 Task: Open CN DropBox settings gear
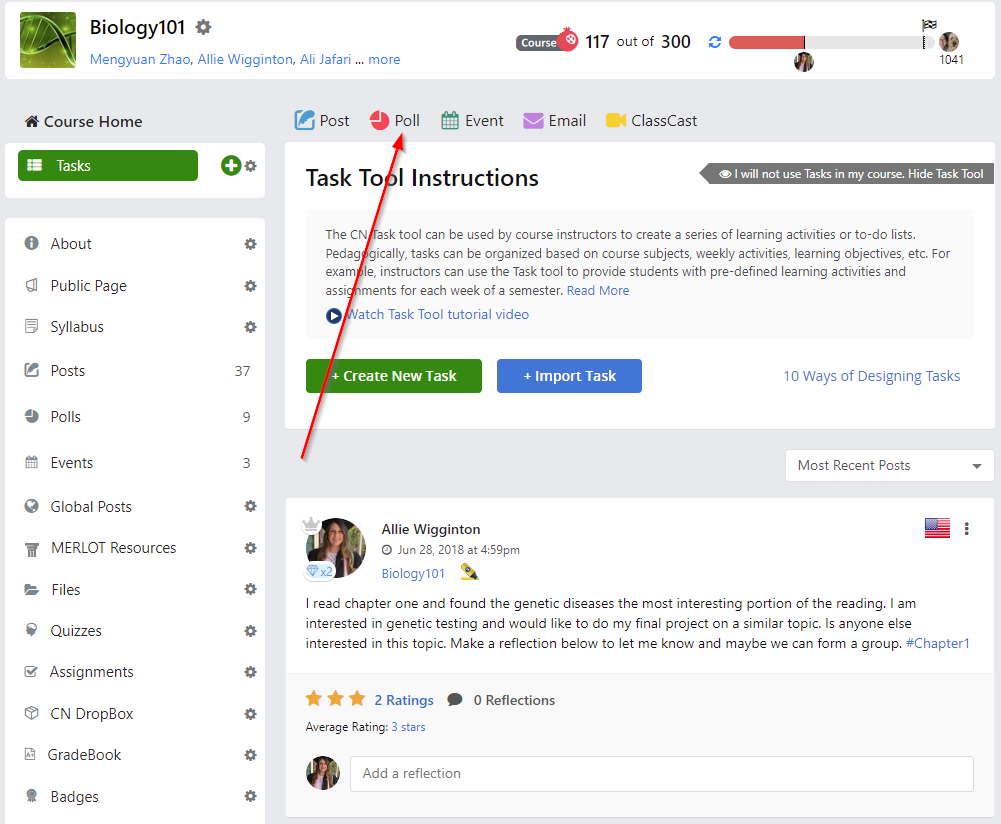point(250,714)
